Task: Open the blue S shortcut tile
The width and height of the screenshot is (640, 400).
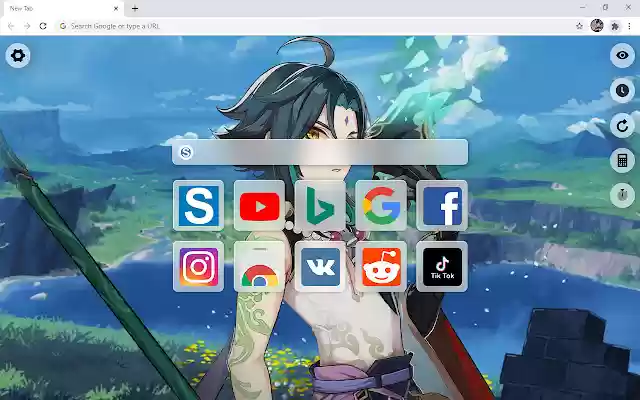Action: pyautogui.click(x=198, y=206)
